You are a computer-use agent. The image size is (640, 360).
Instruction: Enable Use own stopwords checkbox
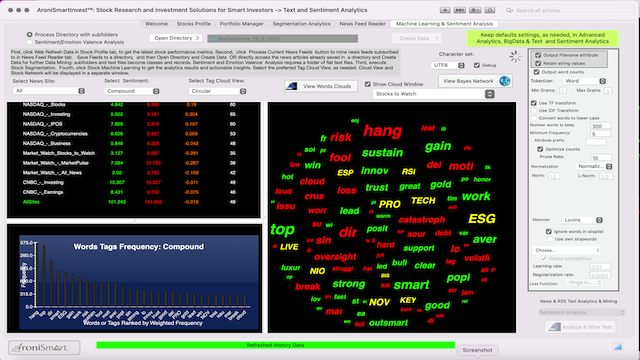(550, 239)
